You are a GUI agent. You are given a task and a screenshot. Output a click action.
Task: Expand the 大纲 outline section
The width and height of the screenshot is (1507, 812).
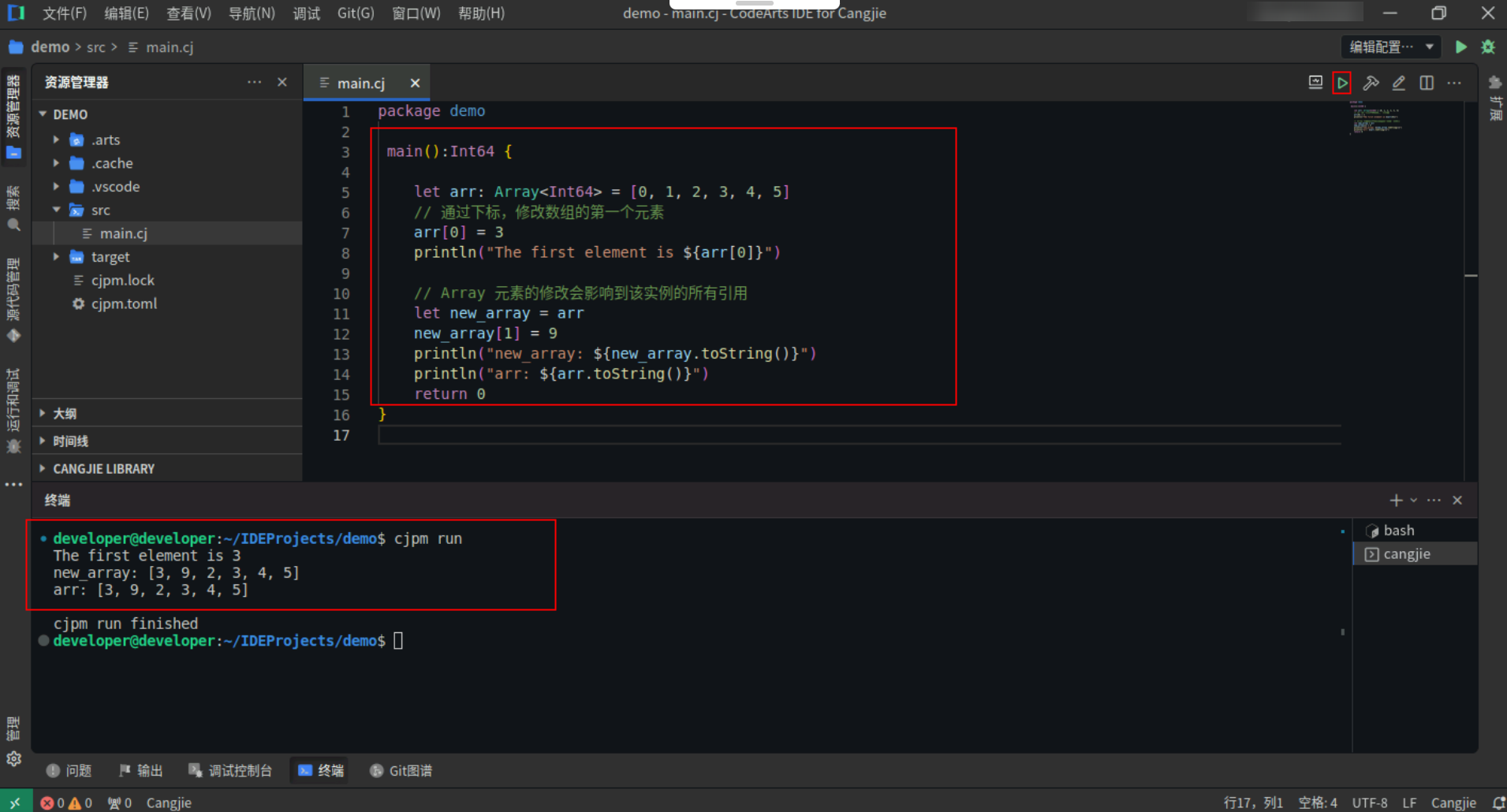[x=166, y=413]
